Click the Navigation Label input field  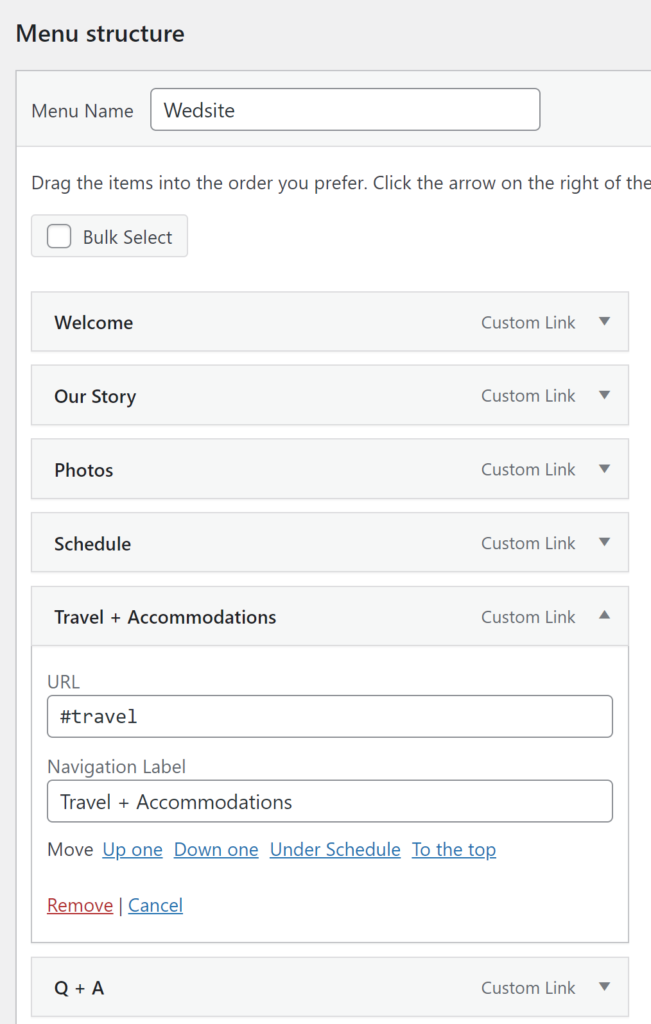tap(329, 802)
